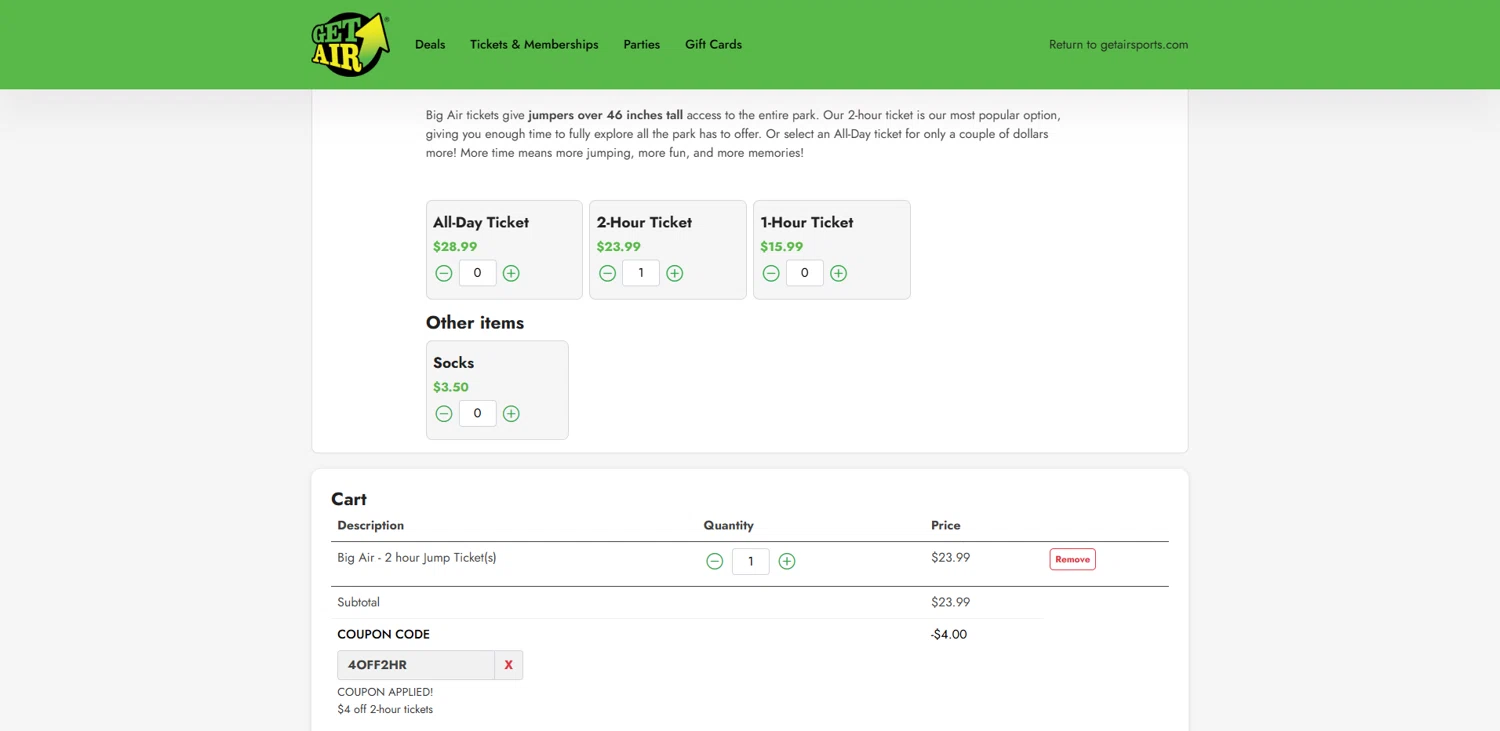The width and height of the screenshot is (1500, 731).
Task: Click the '$4 off 2-hour tickets' note
Action: pyautogui.click(x=385, y=709)
